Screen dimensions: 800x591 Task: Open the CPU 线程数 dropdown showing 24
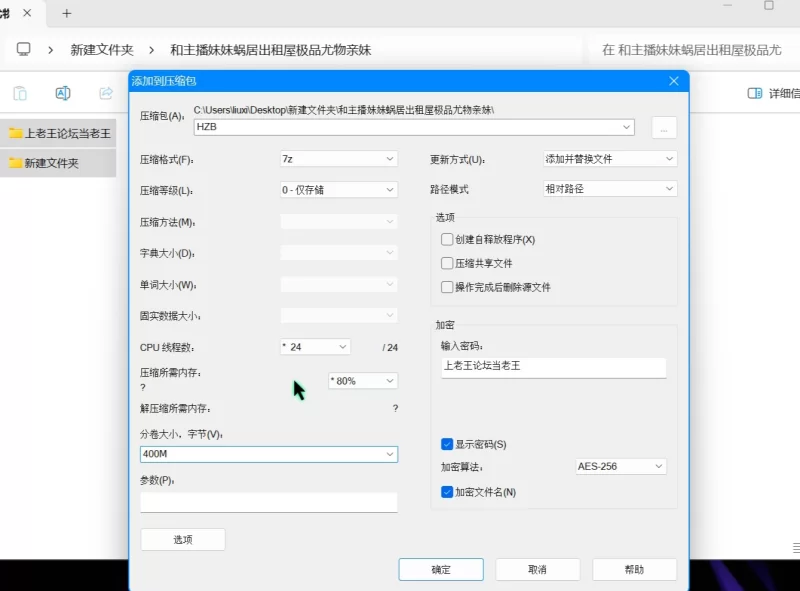315,347
